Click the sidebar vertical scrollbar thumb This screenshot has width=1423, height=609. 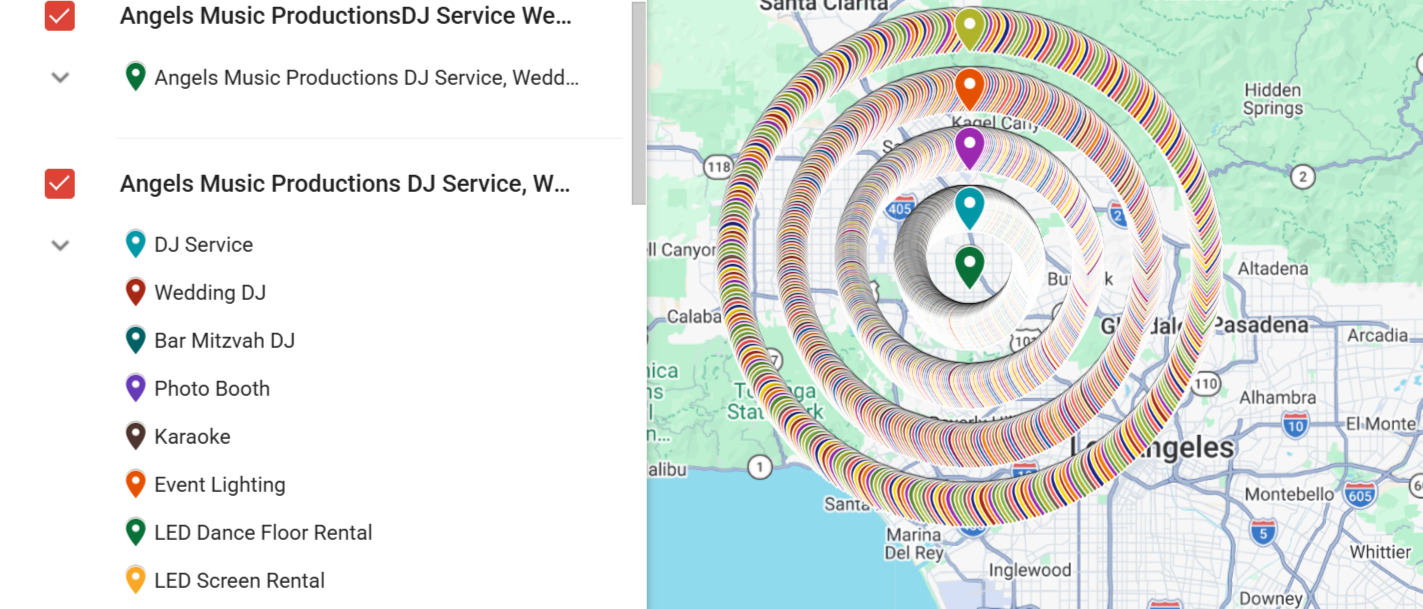pyautogui.click(x=639, y=102)
